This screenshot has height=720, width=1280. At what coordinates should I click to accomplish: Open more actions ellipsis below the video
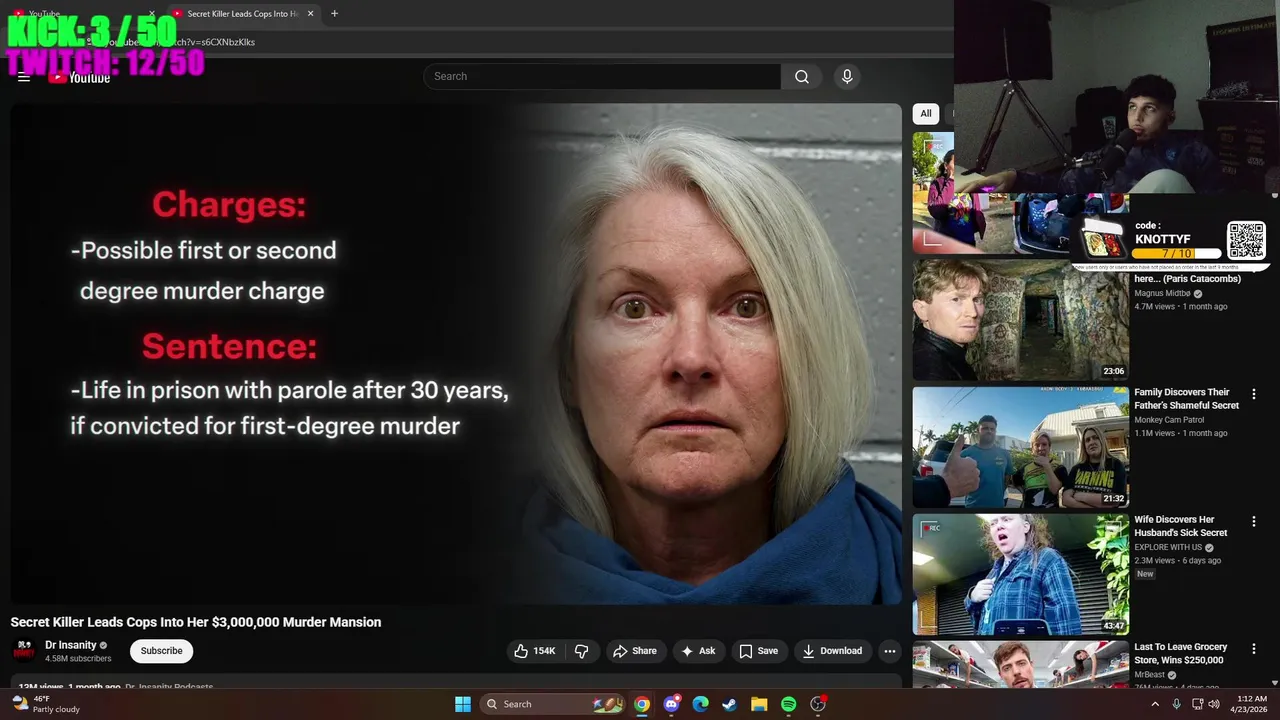889,651
